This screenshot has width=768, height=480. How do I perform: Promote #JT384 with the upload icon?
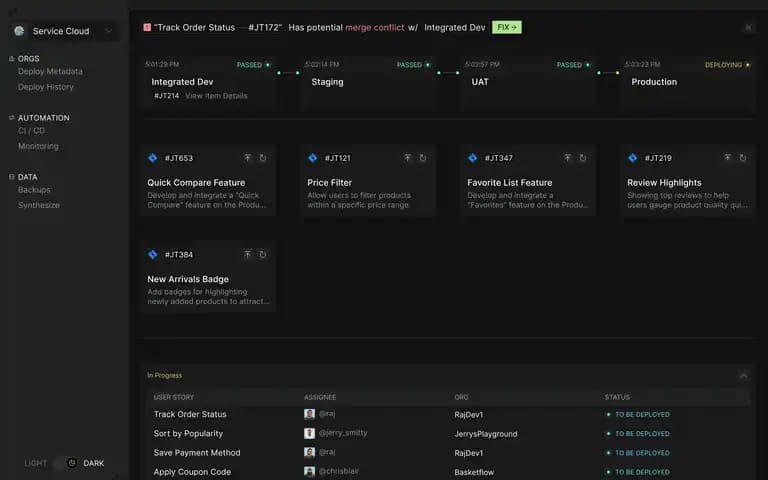pos(247,254)
